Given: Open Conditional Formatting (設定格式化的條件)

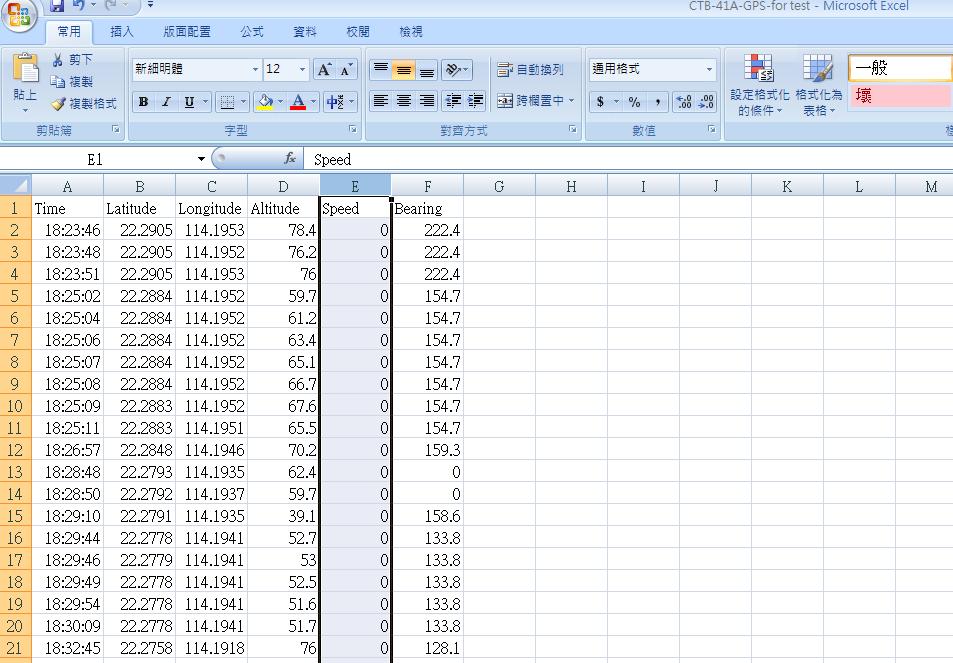Looking at the screenshot, I should click(759, 84).
